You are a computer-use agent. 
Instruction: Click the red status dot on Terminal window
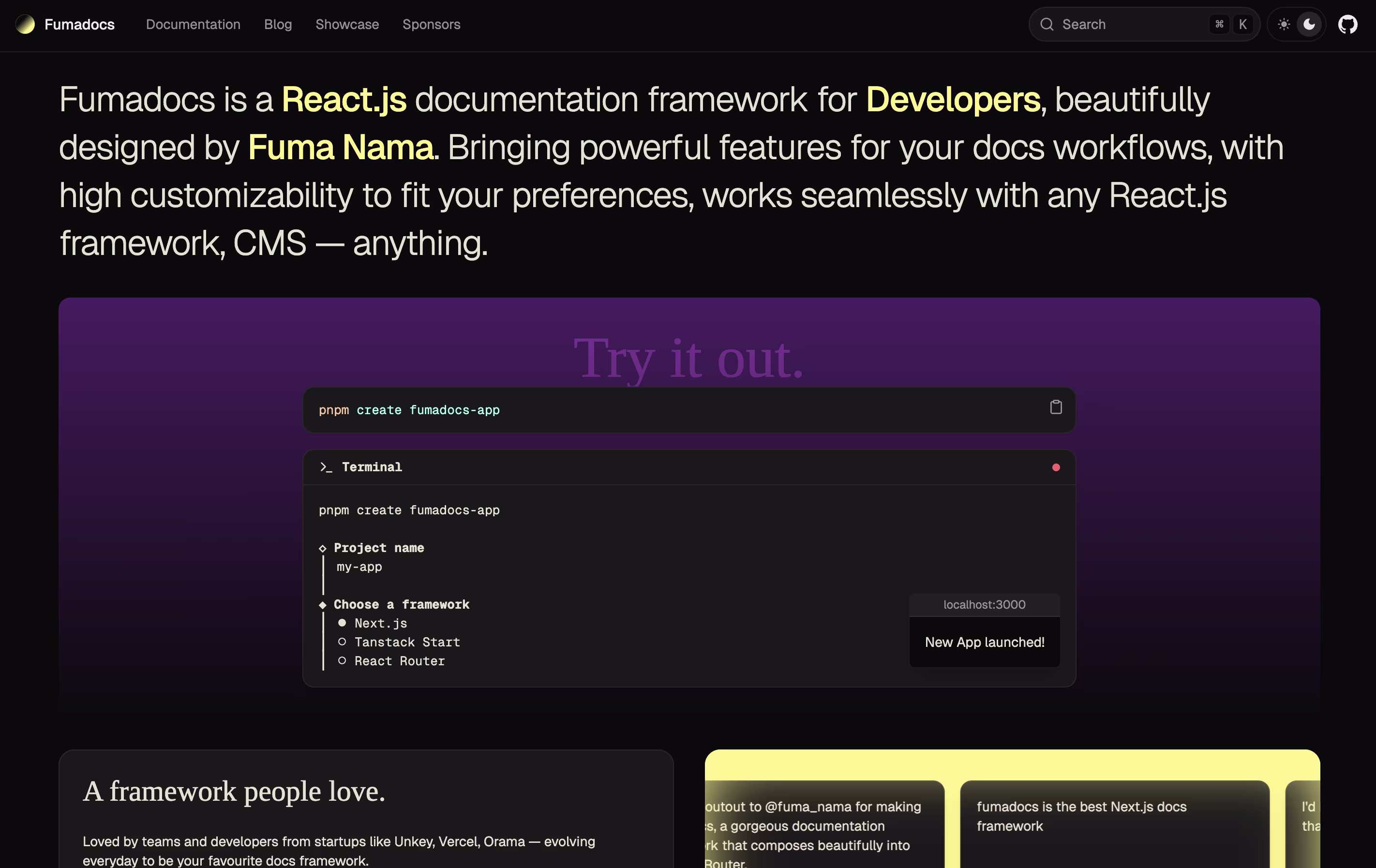1056,467
